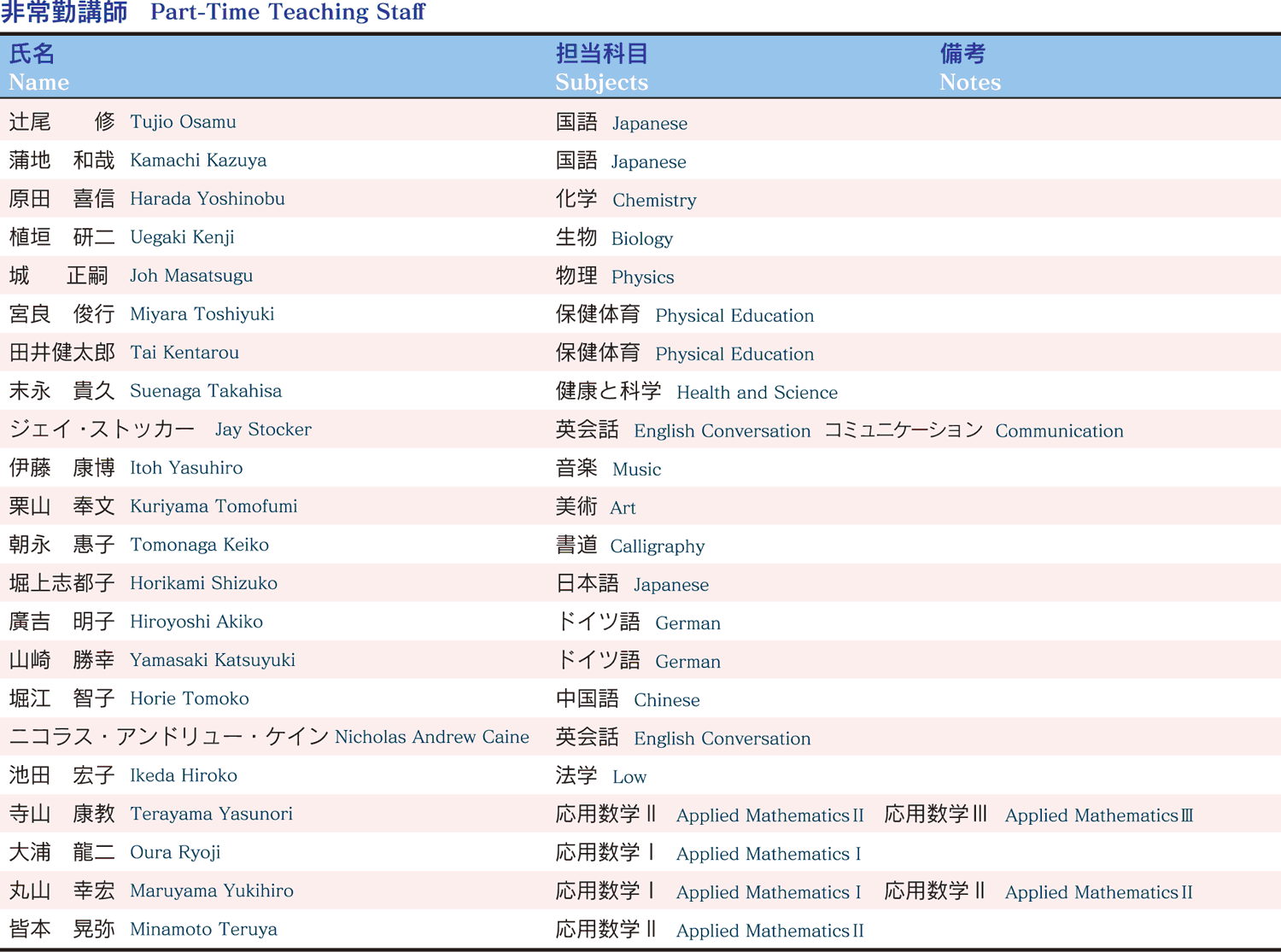Click the 'Part-Time Teaching Staff' title
This screenshot has height=952, width=1281.
(287, 12)
